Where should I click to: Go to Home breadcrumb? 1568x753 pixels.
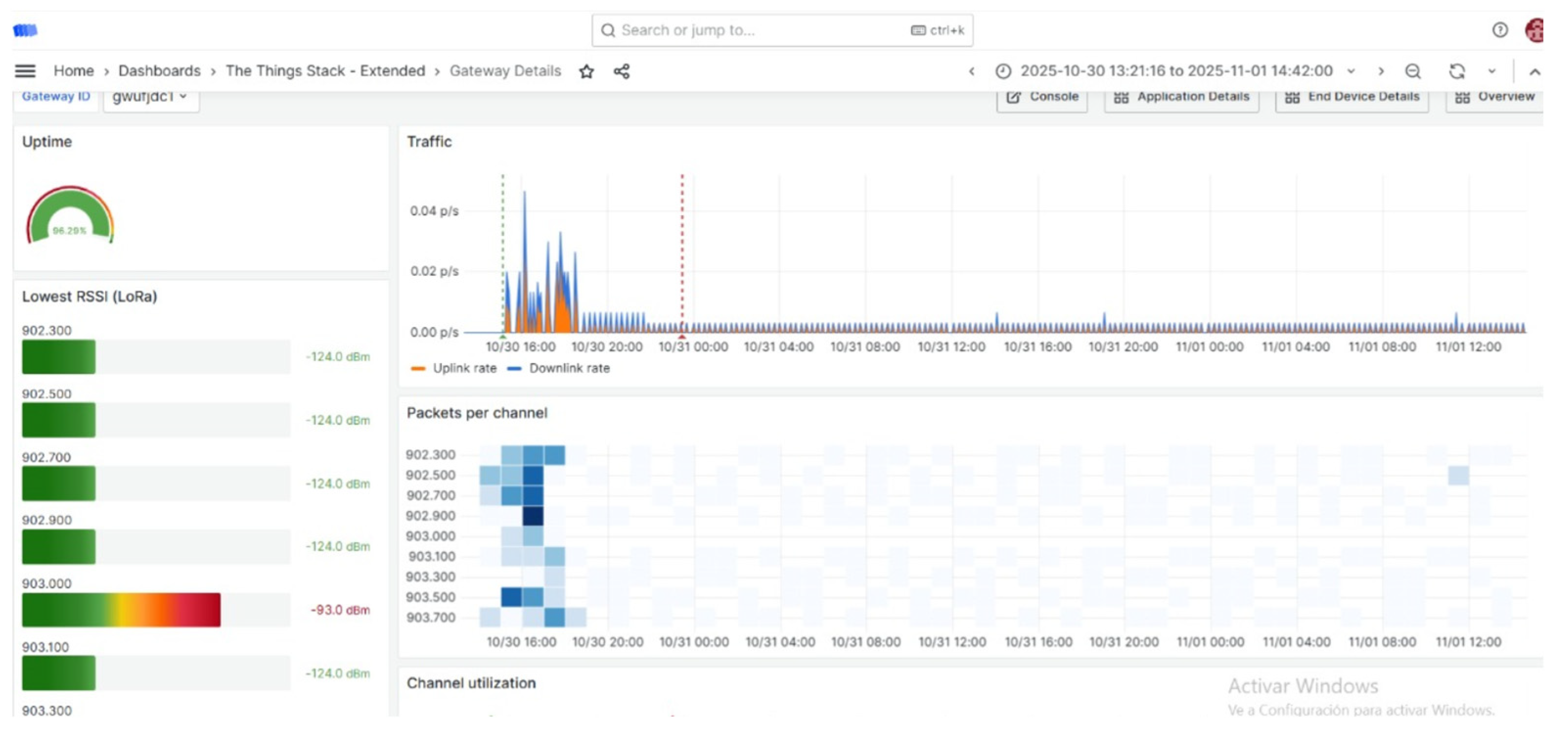point(74,70)
